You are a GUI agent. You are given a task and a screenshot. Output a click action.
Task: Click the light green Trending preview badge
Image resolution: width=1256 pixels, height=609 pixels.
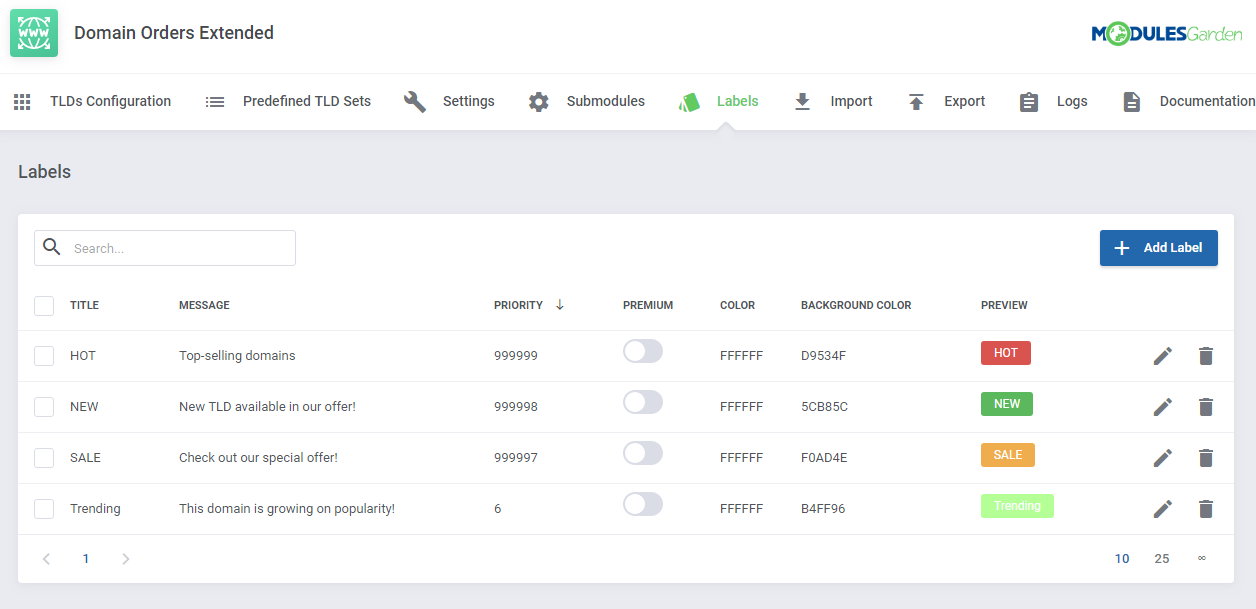click(1017, 506)
